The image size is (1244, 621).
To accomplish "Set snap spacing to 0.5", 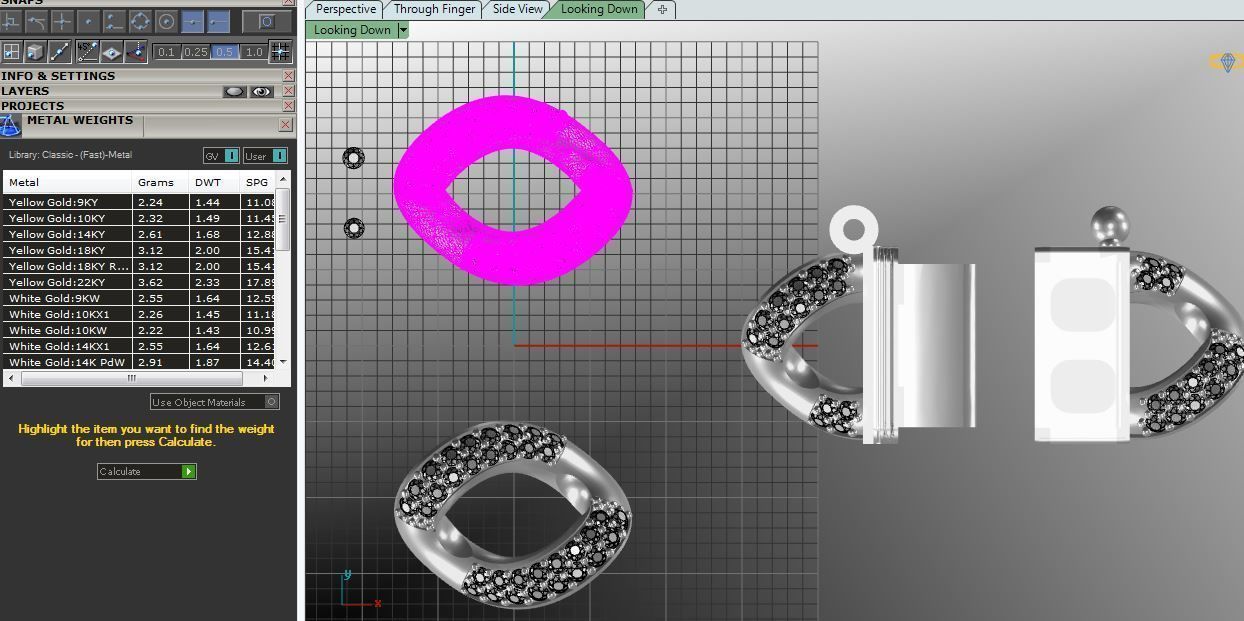I will tap(225, 52).
